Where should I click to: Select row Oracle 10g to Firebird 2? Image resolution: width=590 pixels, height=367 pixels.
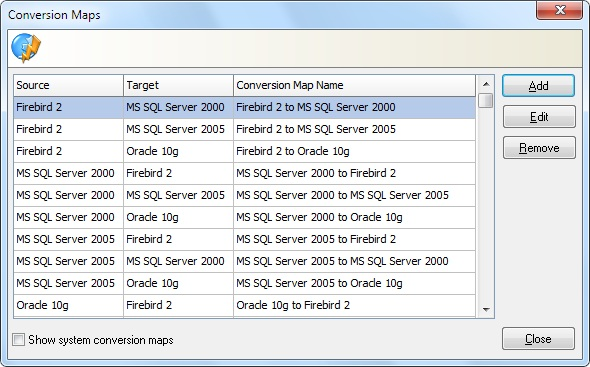pyautogui.click(x=245, y=305)
